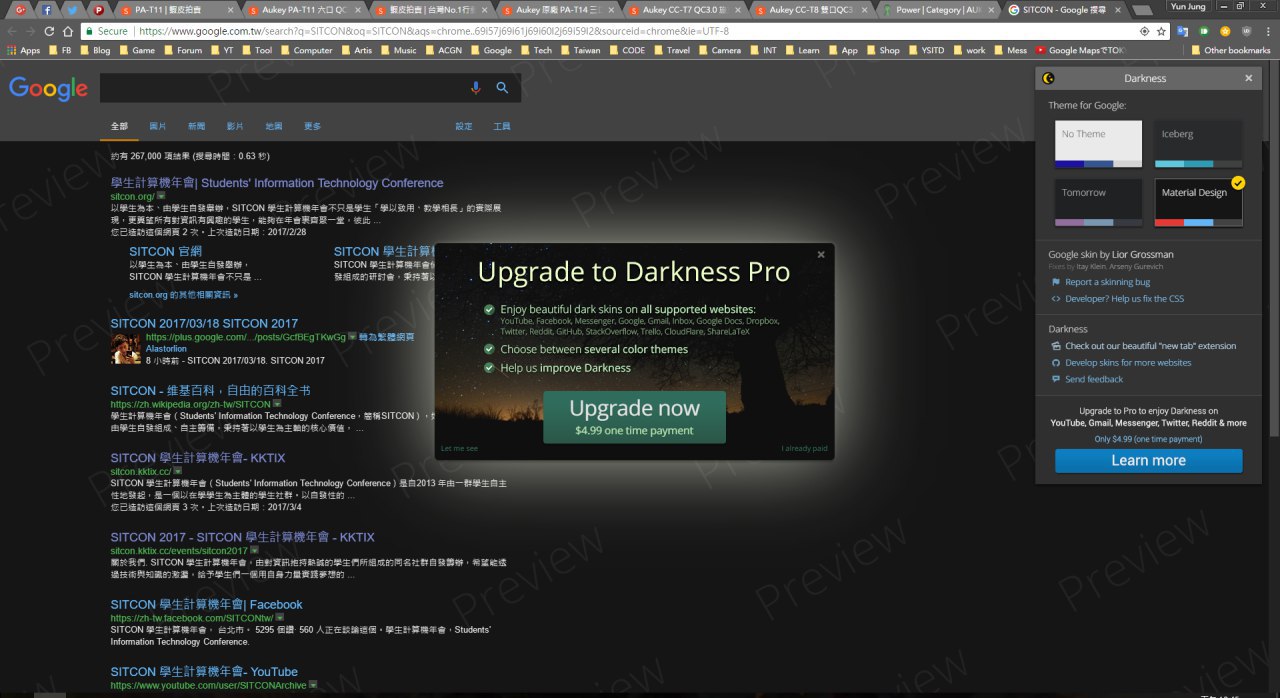Select the Iceberg theme swatch

[1198, 144]
